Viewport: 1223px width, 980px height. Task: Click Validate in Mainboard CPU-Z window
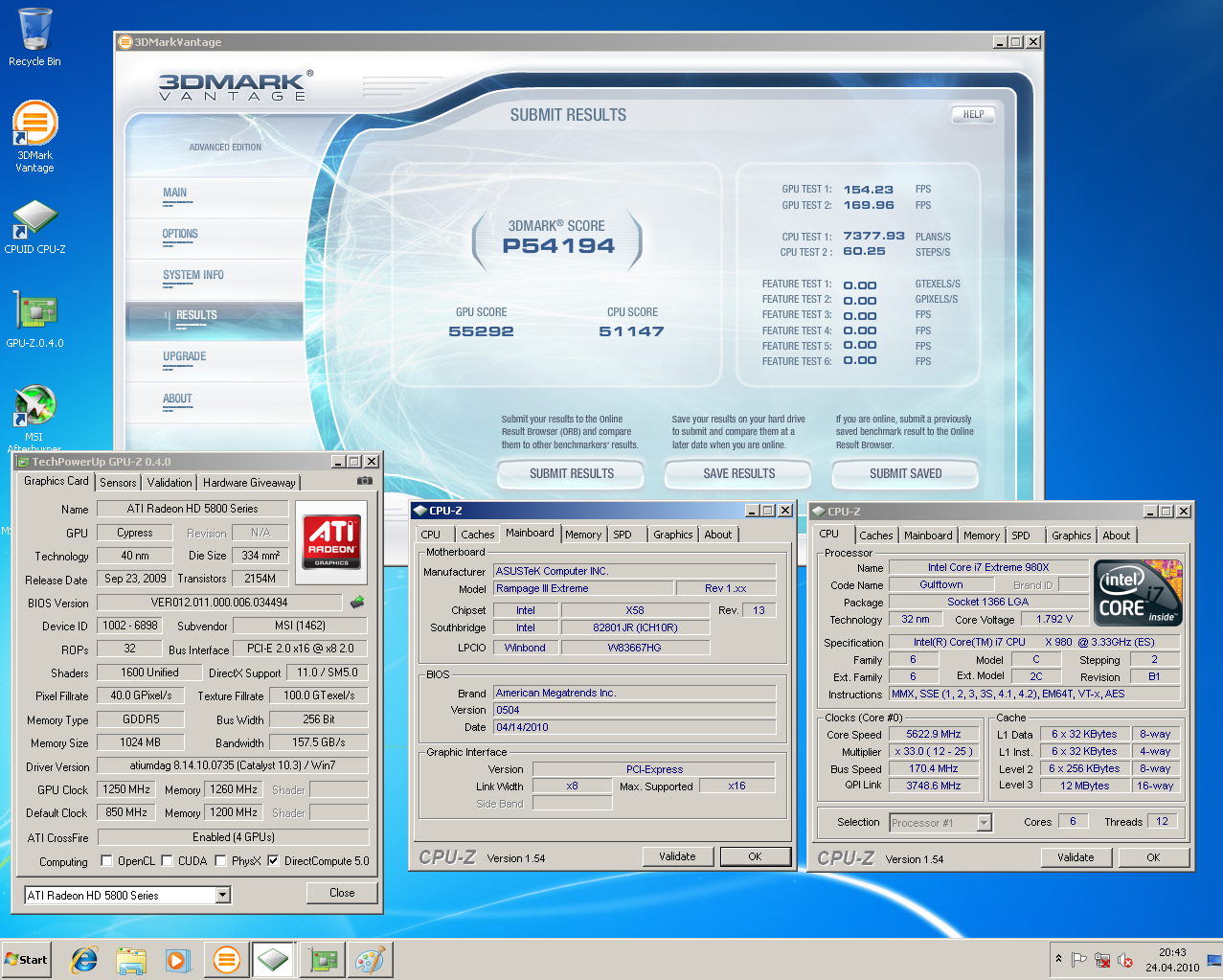tap(677, 856)
